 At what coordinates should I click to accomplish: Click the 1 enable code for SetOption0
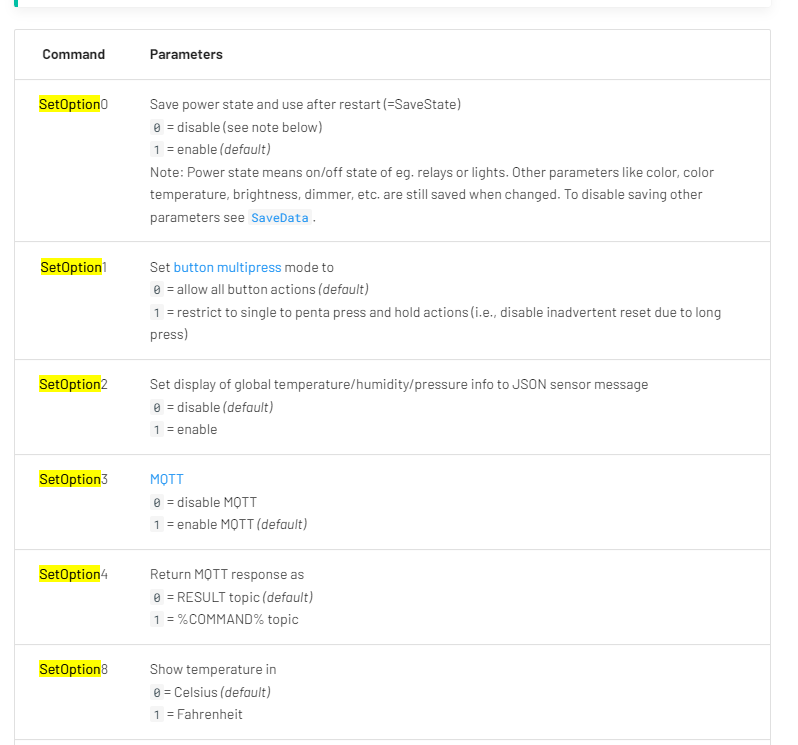(x=157, y=150)
